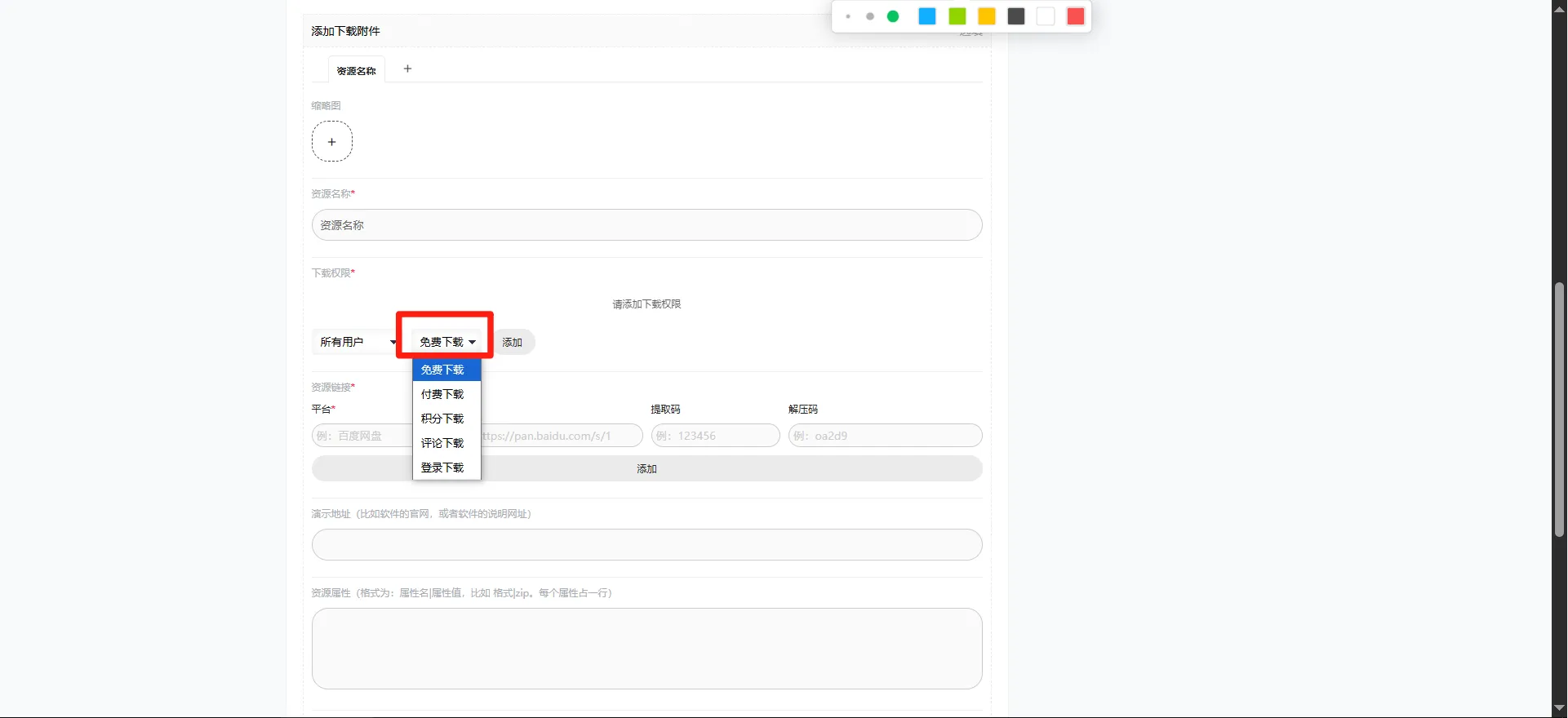The width and height of the screenshot is (1568, 718).
Task: Choose the red color swatch
Action: 1076,16
